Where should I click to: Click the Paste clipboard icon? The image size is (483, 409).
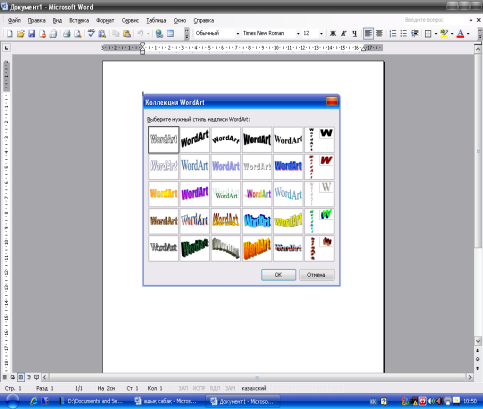point(127,34)
